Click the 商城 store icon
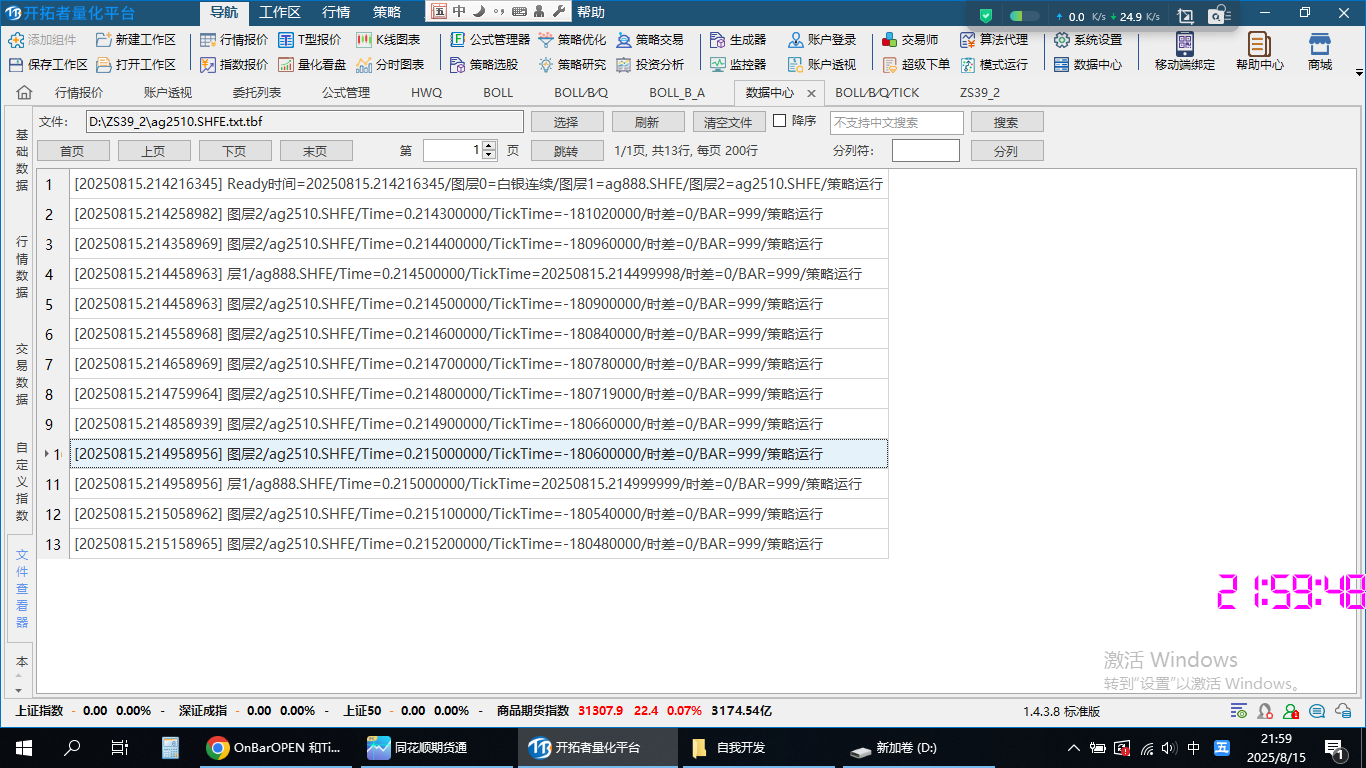Image resolution: width=1366 pixels, height=768 pixels. 1319,45
